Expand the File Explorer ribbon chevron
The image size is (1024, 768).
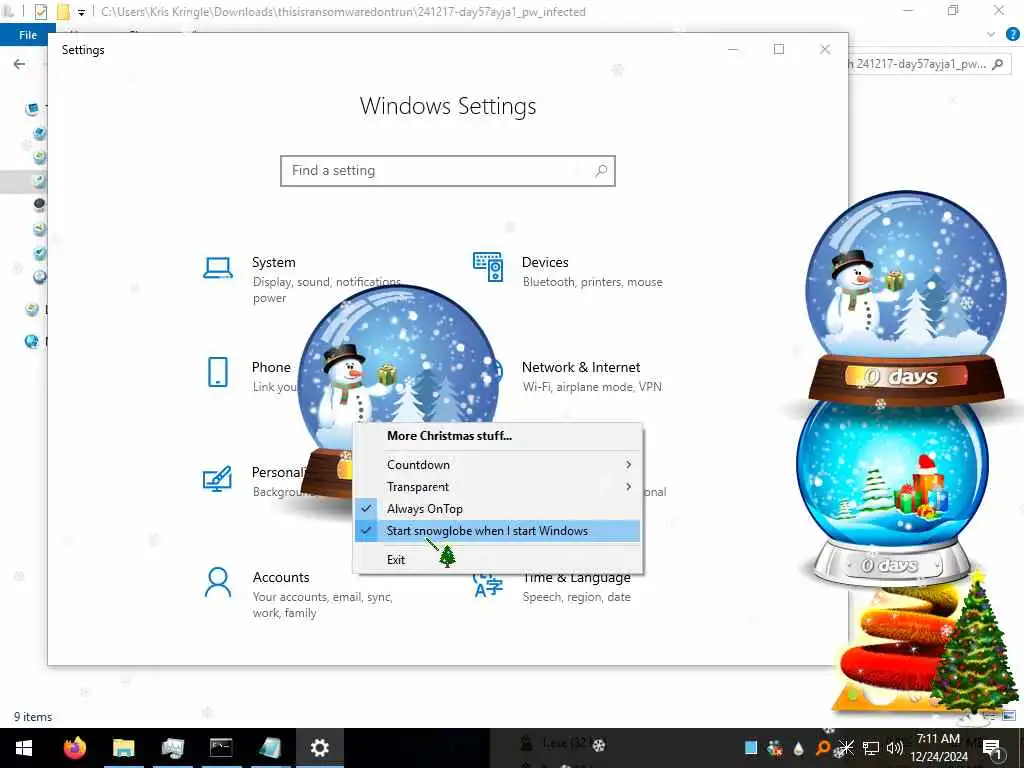(x=991, y=35)
